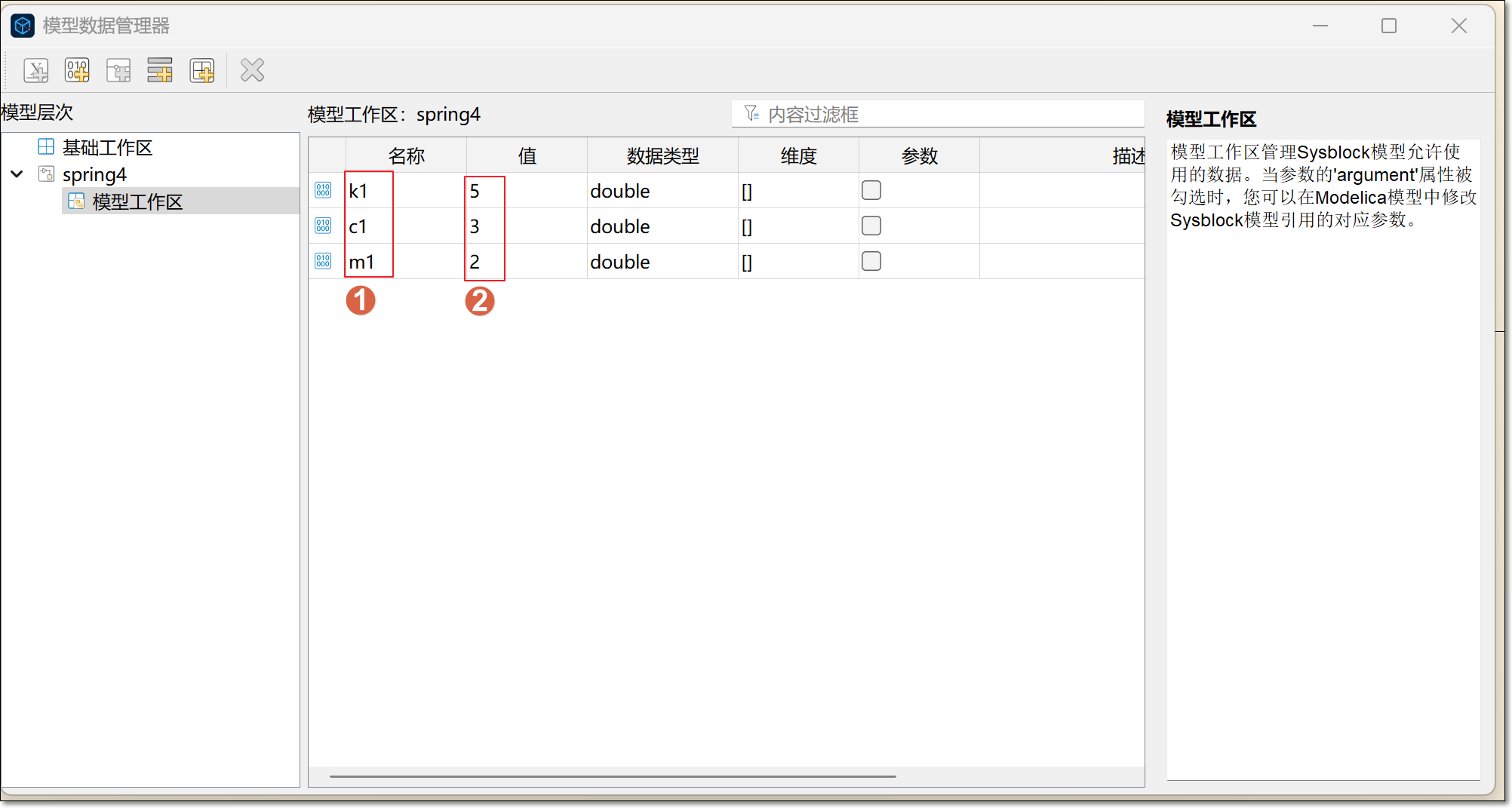
Task: Click the 描述 column header
Action: pos(1062,155)
